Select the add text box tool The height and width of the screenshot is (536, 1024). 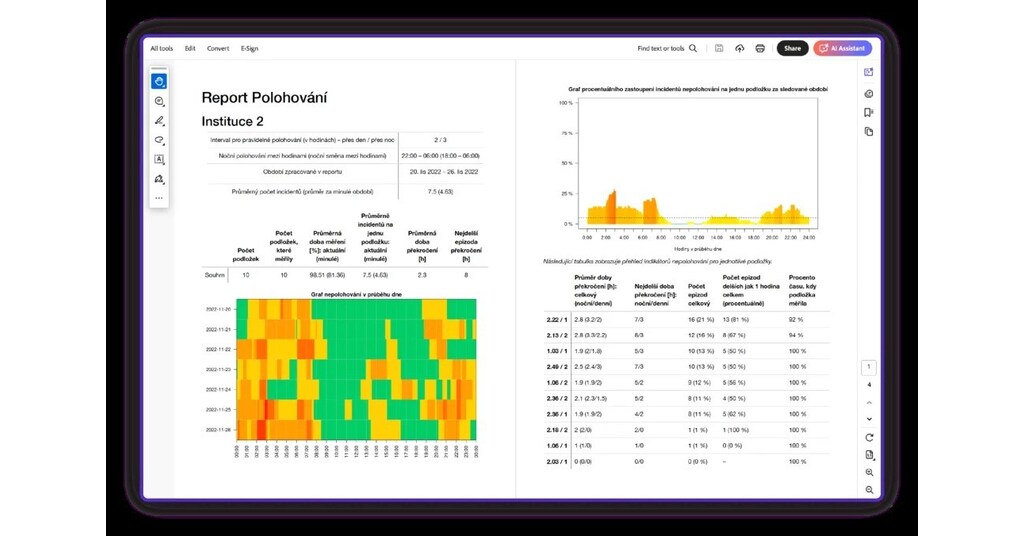159,159
